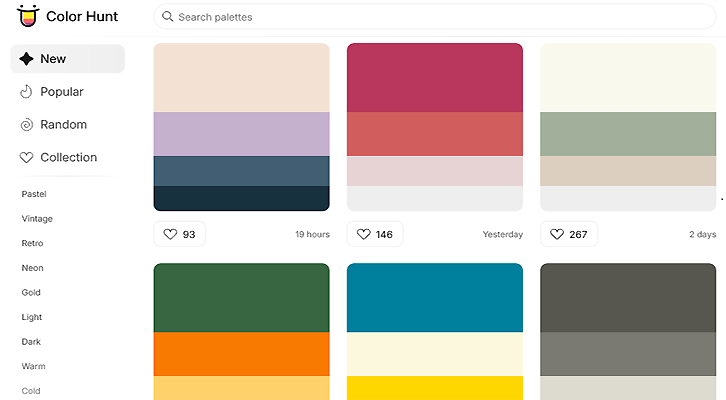Viewport: 726px width, 400px height.
Task: Select the light amber swatch below orange
Action: pyautogui.click(x=242, y=388)
